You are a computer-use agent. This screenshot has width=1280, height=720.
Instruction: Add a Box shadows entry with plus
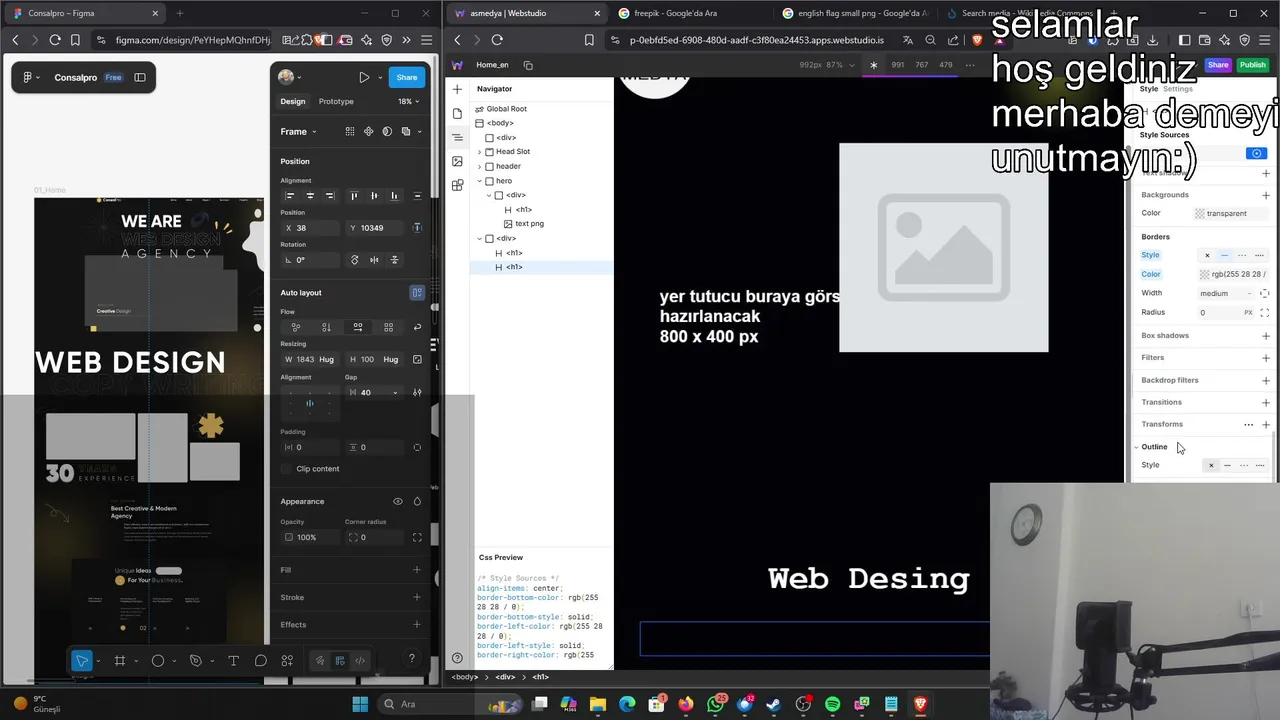coord(1266,336)
